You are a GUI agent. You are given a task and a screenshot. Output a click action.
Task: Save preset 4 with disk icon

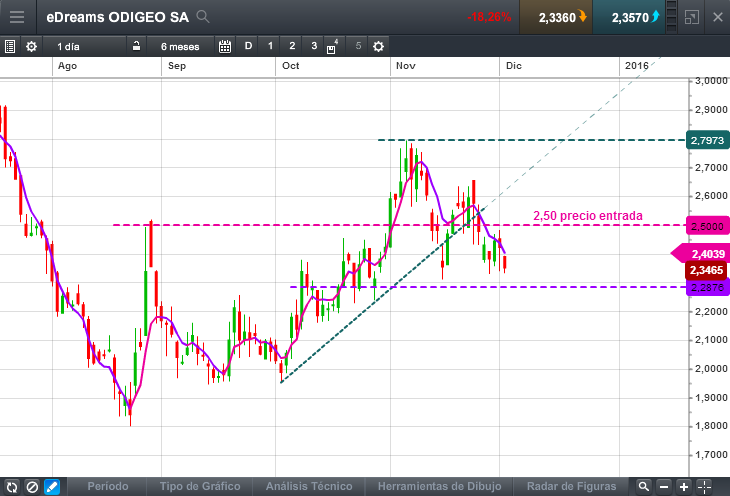coord(332,47)
